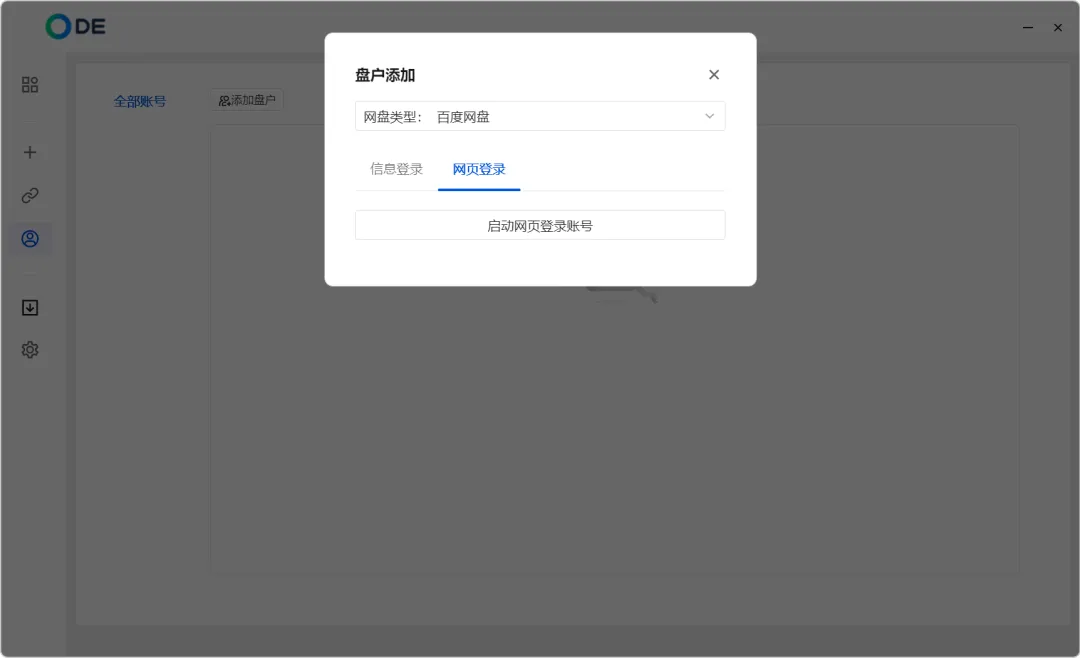Switch to the 信息登录 tab
The height and width of the screenshot is (658, 1080).
coord(396,169)
